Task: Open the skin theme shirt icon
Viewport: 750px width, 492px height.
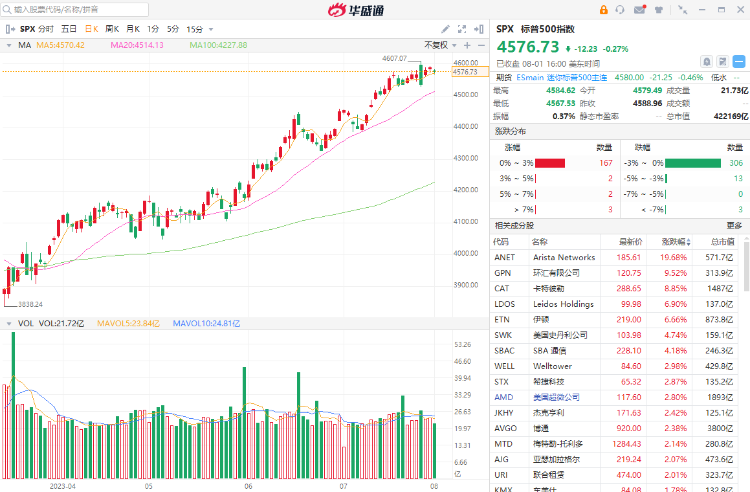Action: [659, 10]
